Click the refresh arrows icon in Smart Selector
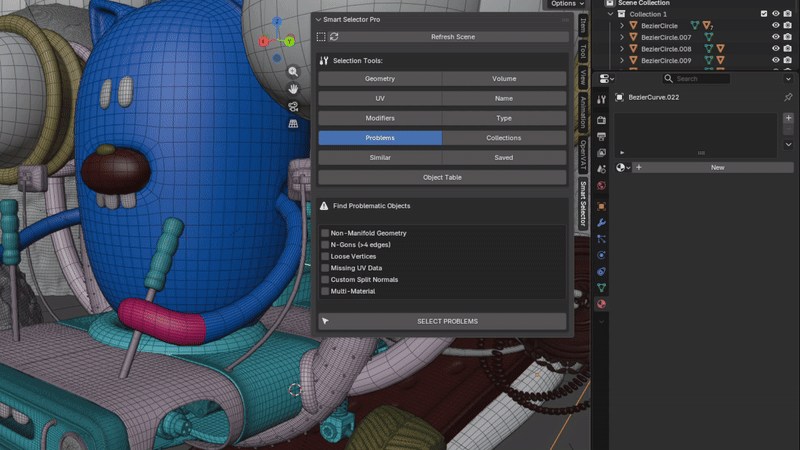The height and width of the screenshot is (450, 800). point(334,37)
